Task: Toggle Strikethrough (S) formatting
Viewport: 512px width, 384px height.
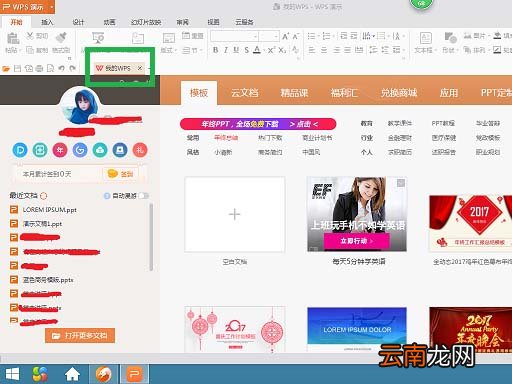Action: pos(246,50)
